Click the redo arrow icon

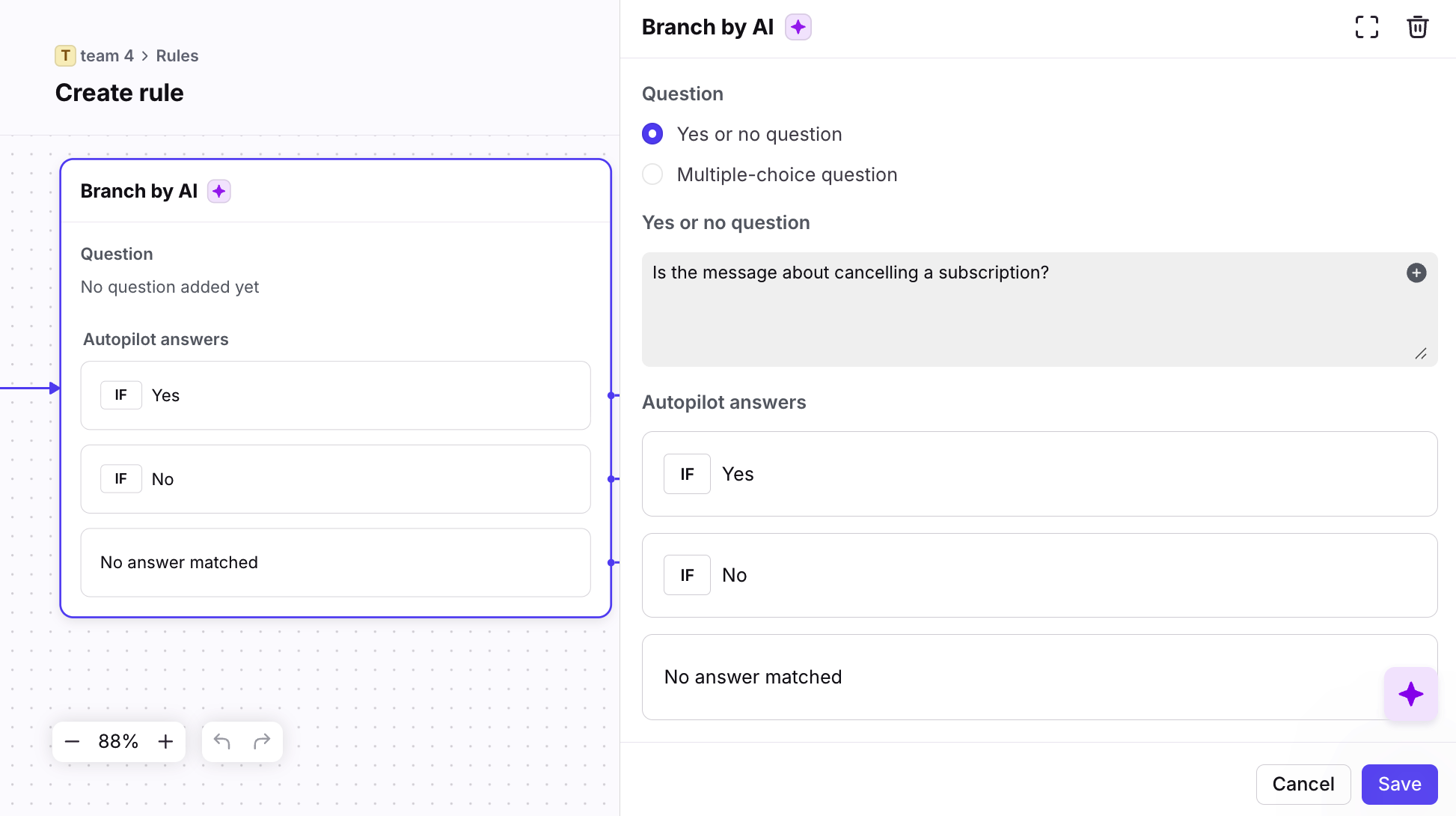coord(262,741)
